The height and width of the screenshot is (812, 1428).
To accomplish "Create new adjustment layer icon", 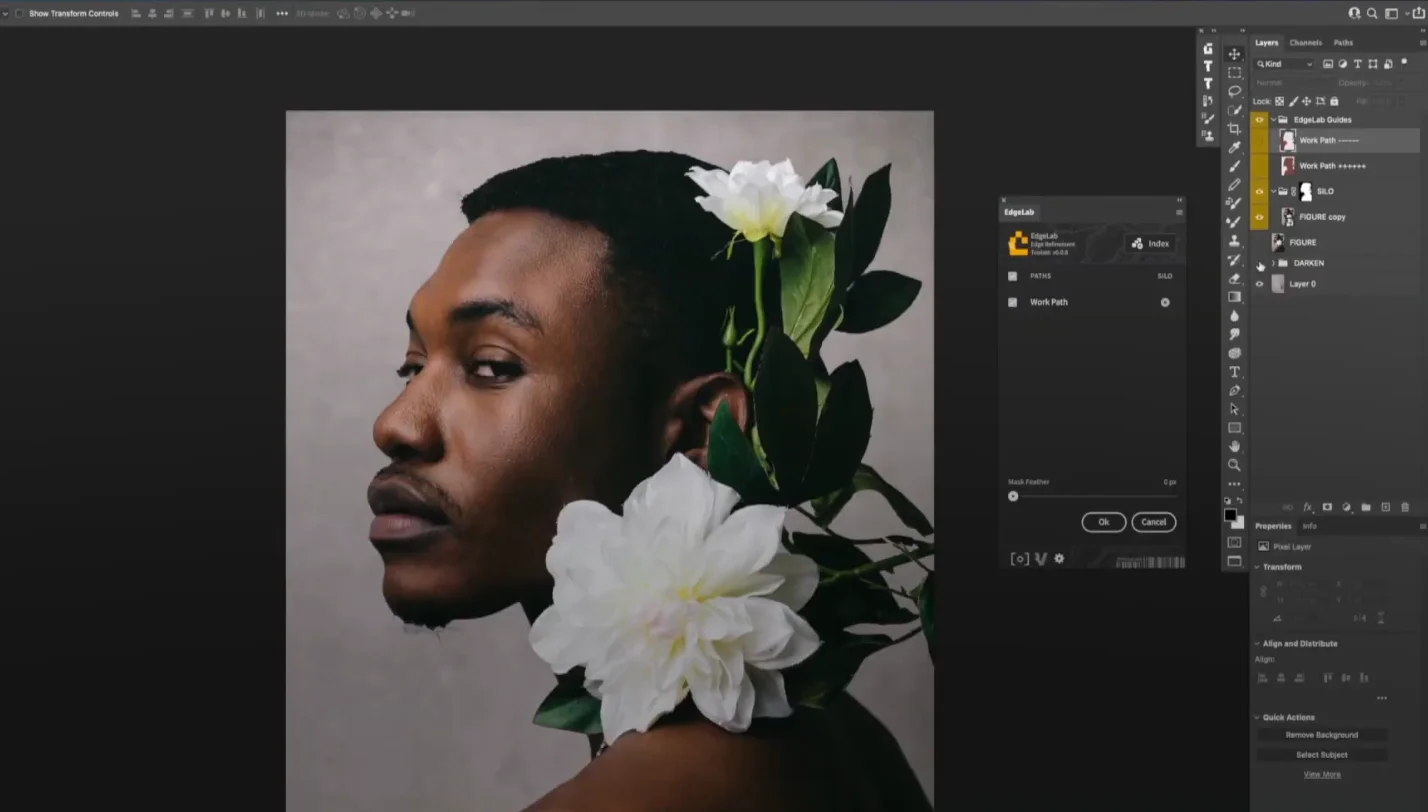I will click(x=1346, y=507).
